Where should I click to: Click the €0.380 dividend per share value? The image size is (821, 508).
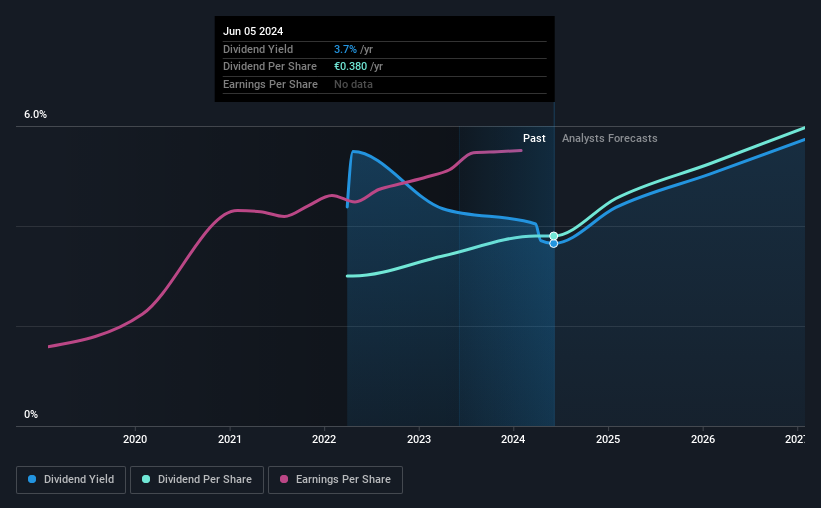coord(350,67)
